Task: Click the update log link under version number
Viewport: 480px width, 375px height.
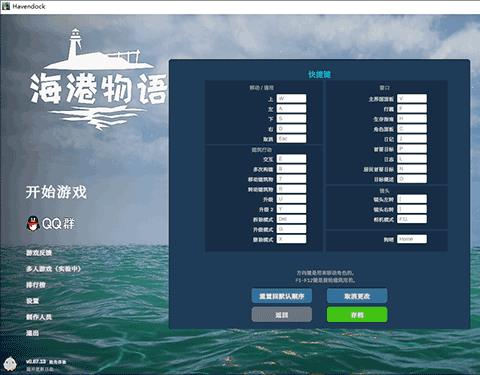Action: (x=40, y=369)
